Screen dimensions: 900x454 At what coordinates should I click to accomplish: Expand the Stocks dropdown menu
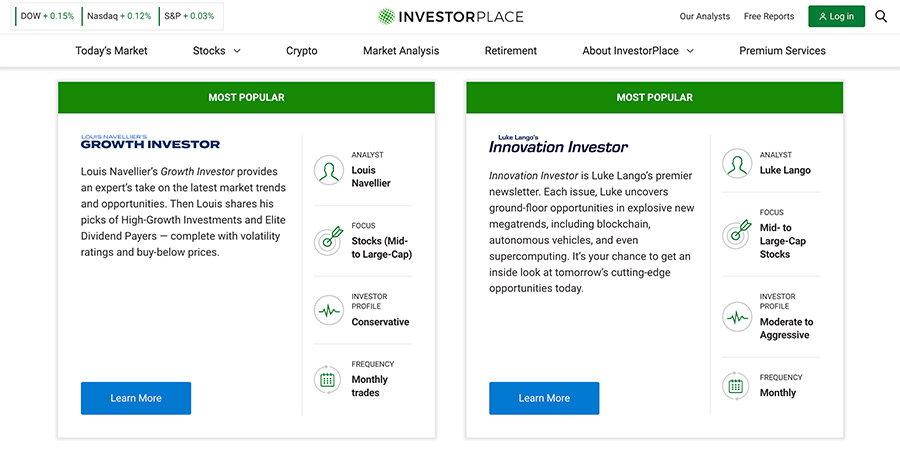(x=216, y=51)
